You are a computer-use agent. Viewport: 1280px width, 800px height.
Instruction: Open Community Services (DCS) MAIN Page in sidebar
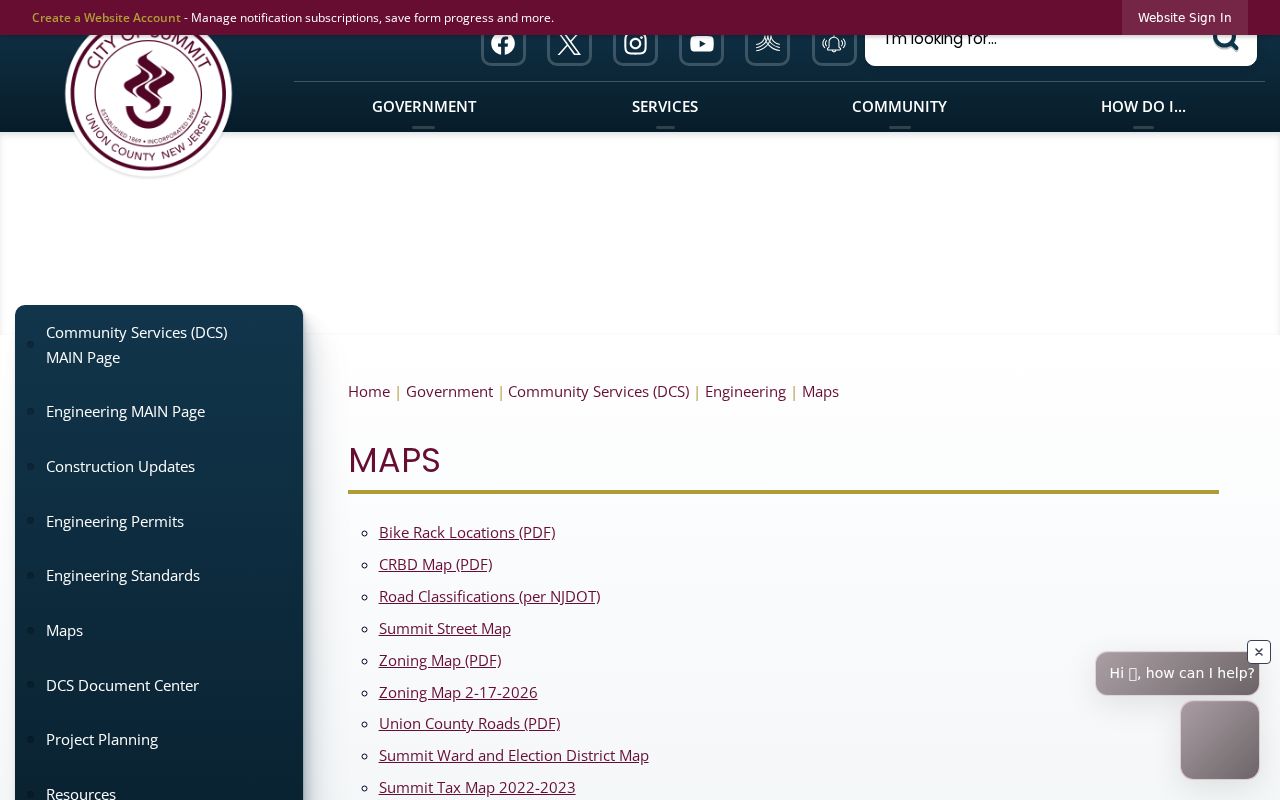point(137,345)
